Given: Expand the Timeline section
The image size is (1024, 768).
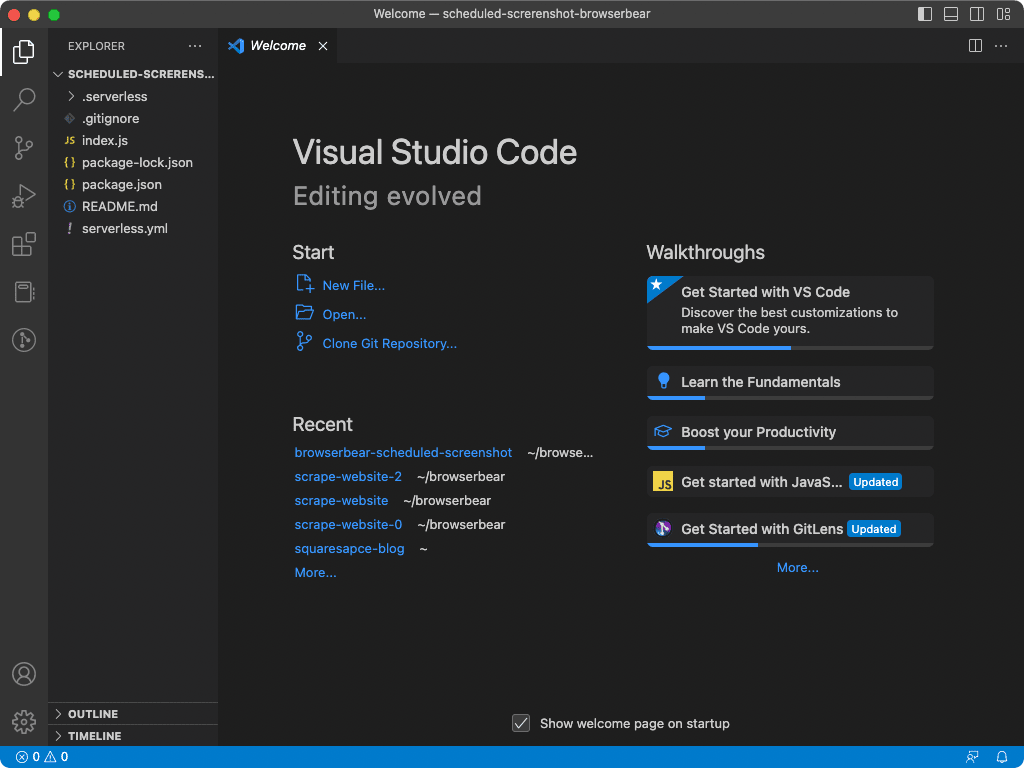Looking at the screenshot, I should 94,736.
